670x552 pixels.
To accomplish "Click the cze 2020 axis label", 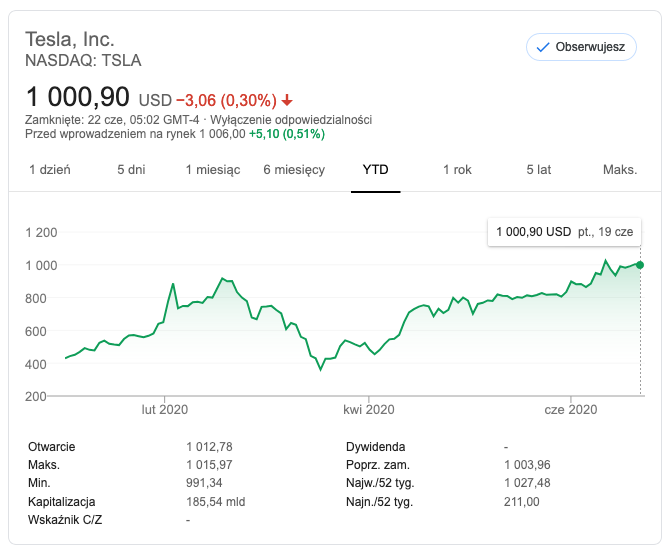I will (x=571, y=409).
